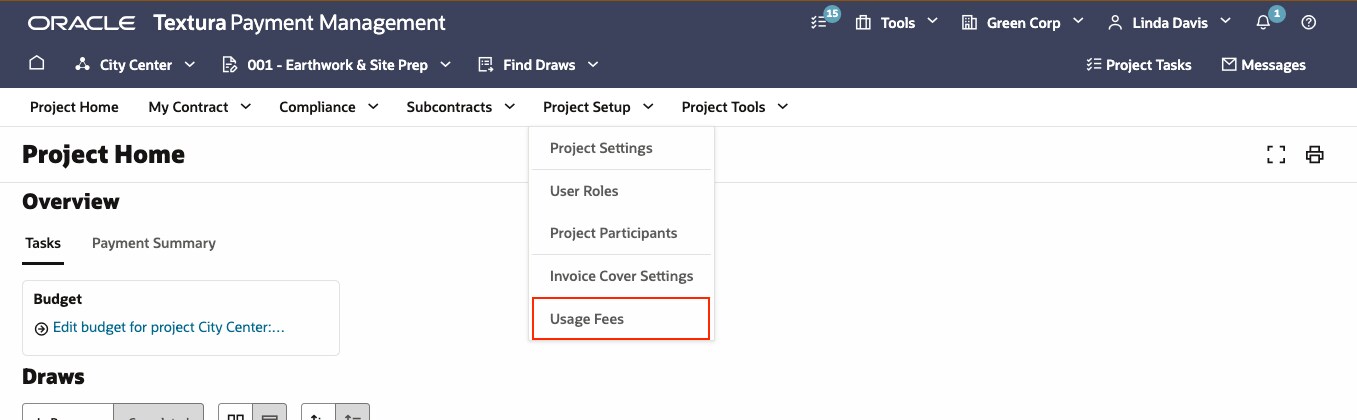Switch Draws to card grid view

pyautogui.click(x=236, y=413)
